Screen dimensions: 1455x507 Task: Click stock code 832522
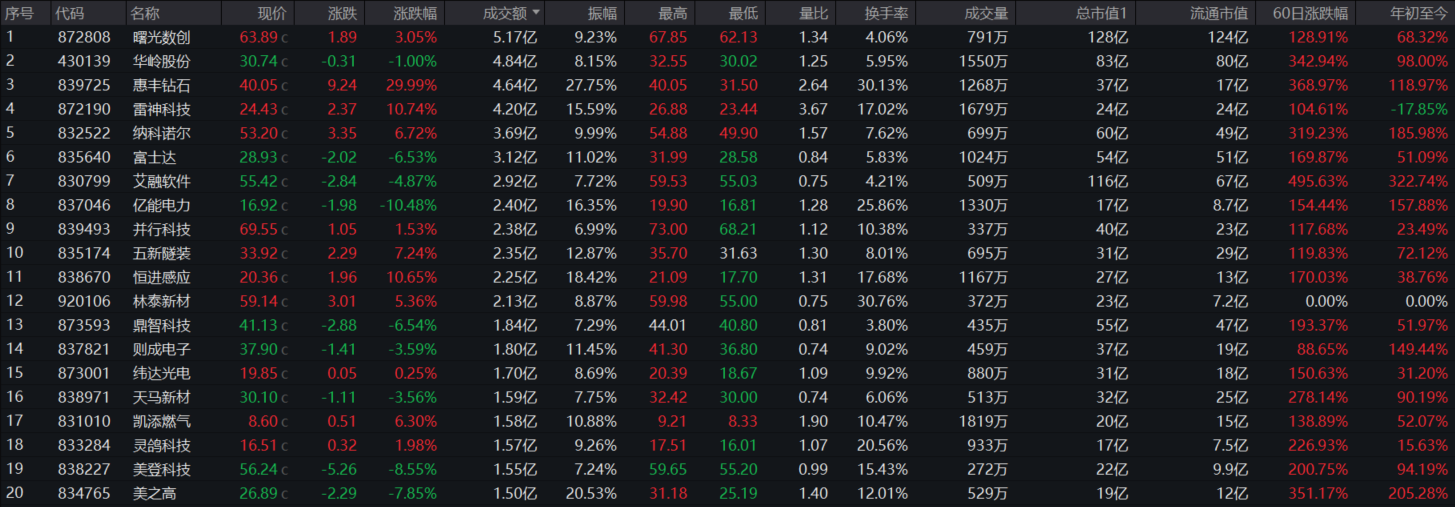[83, 133]
